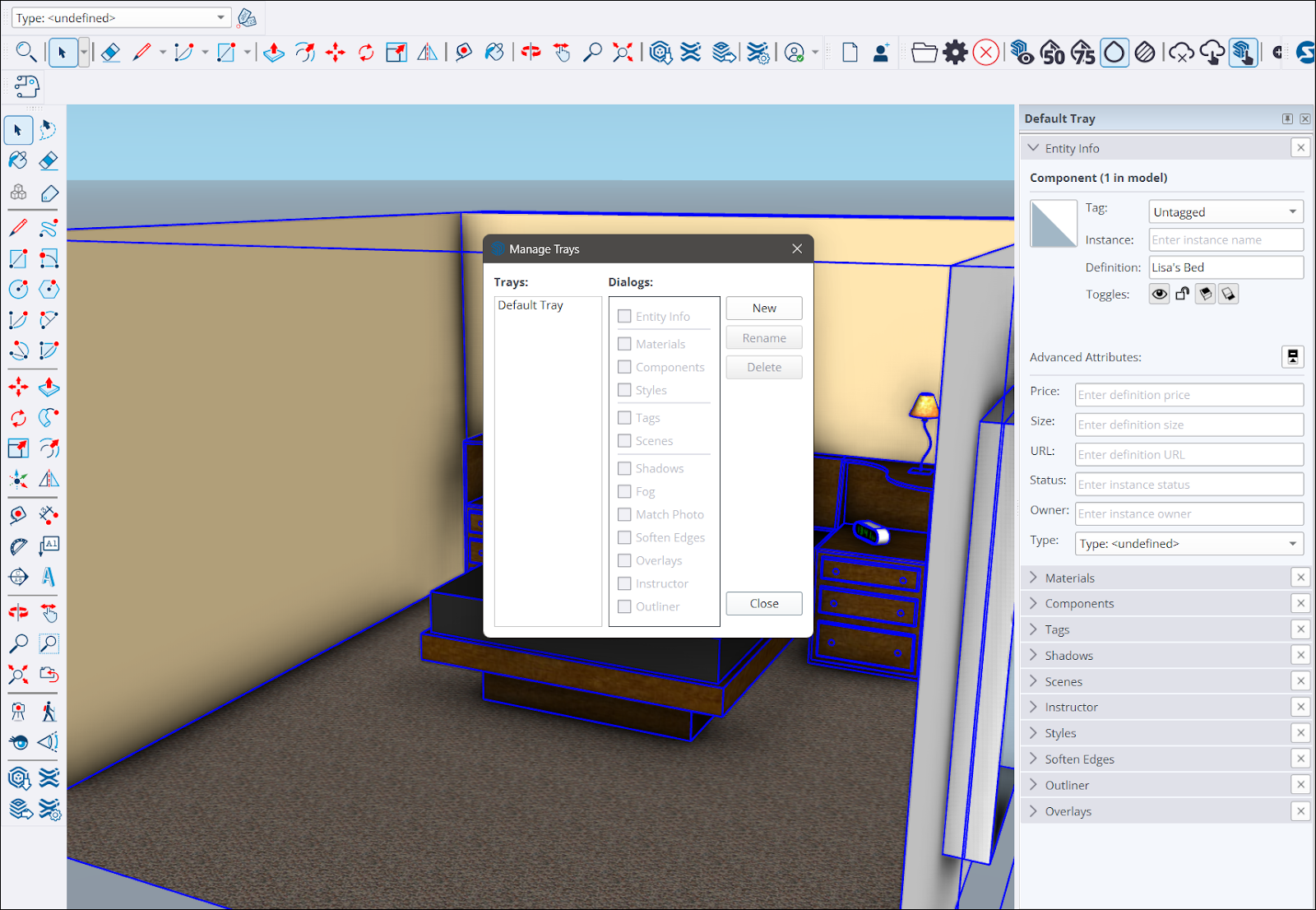Select the Tape Measure tool
Viewport: 1316px width, 910px height.
[17, 515]
